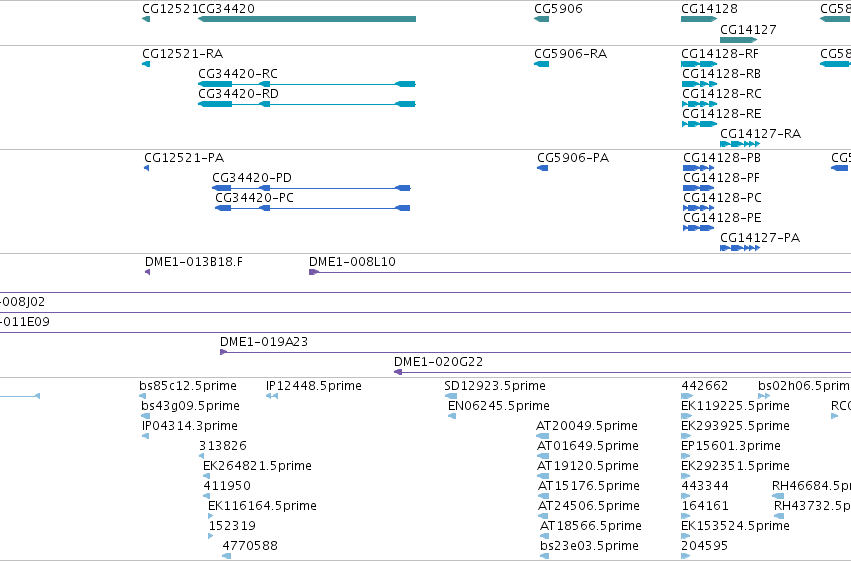The image size is (851, 561).
Task: Select EST label EK119225.5prime
Action: (x=735, y=406)
